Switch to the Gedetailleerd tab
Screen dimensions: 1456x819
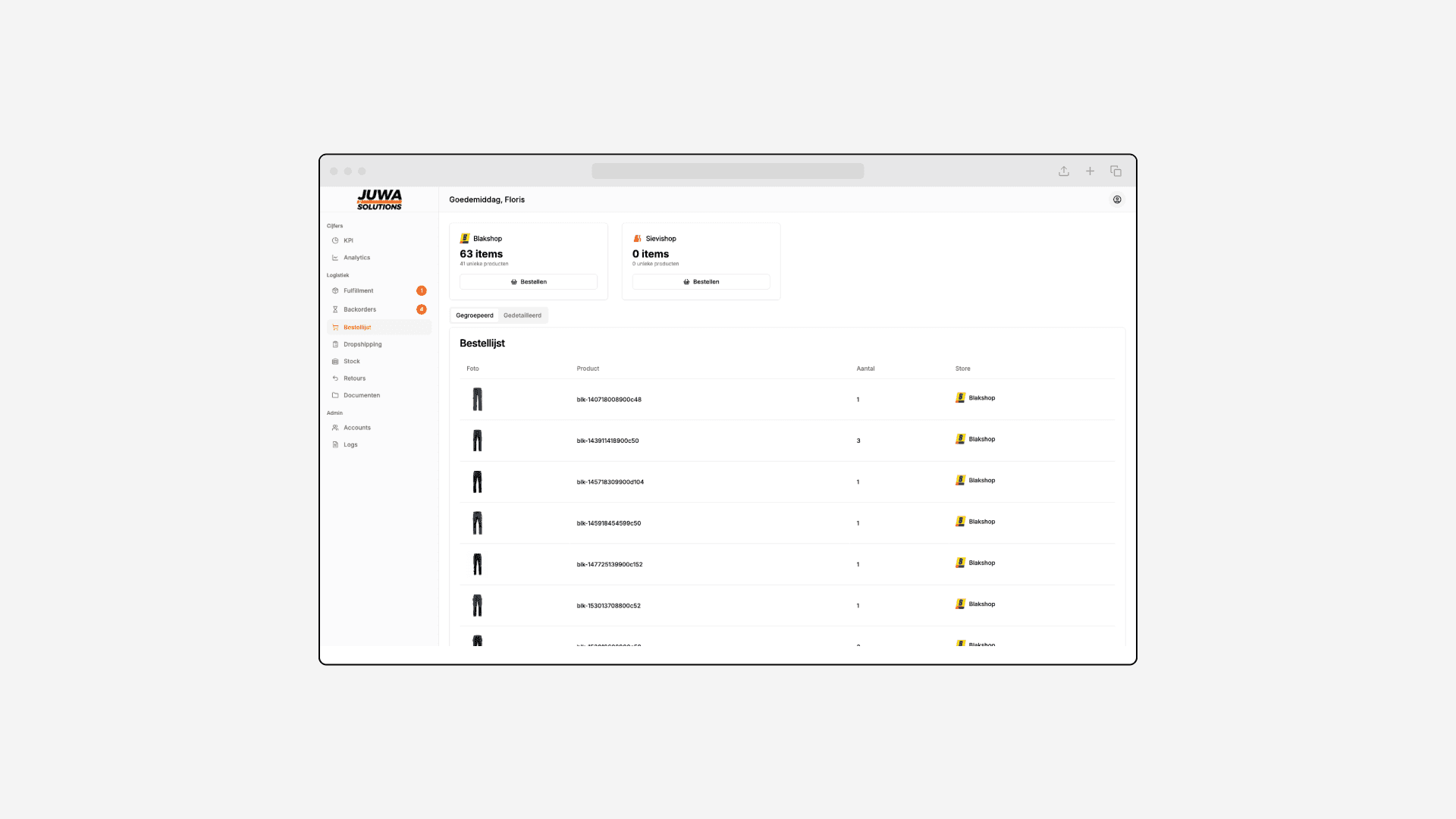(522, 315)
